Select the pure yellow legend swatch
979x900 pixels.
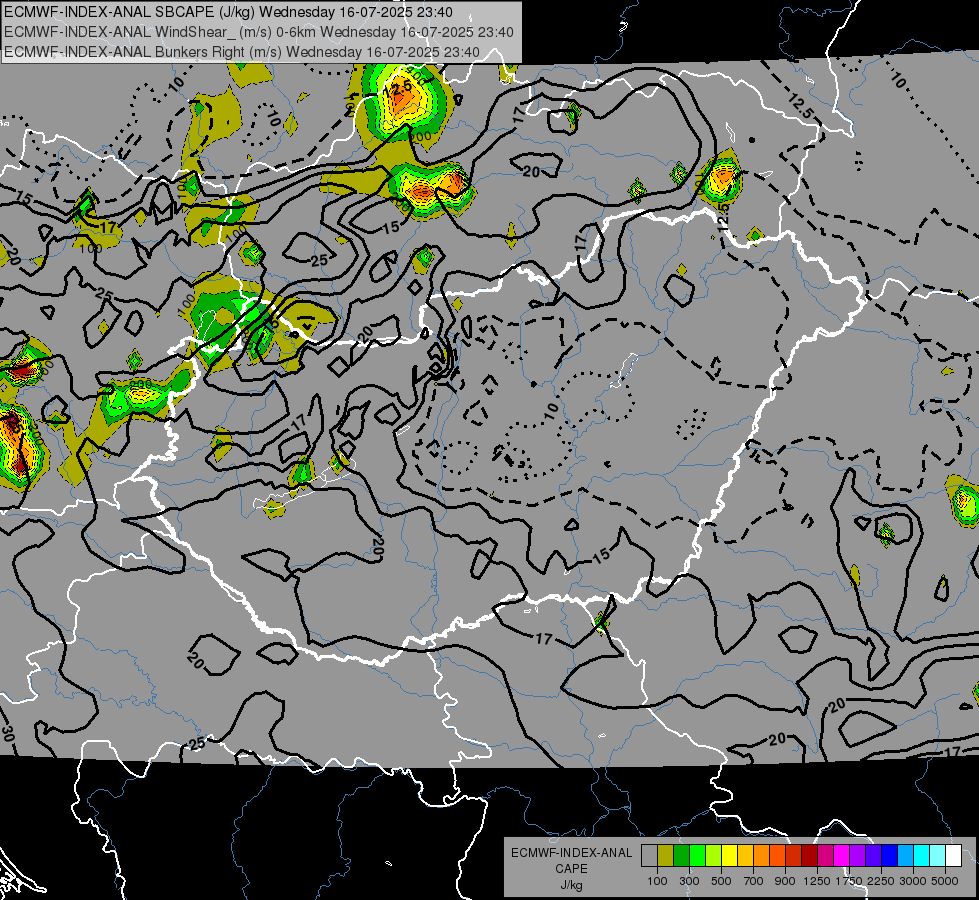729,856
